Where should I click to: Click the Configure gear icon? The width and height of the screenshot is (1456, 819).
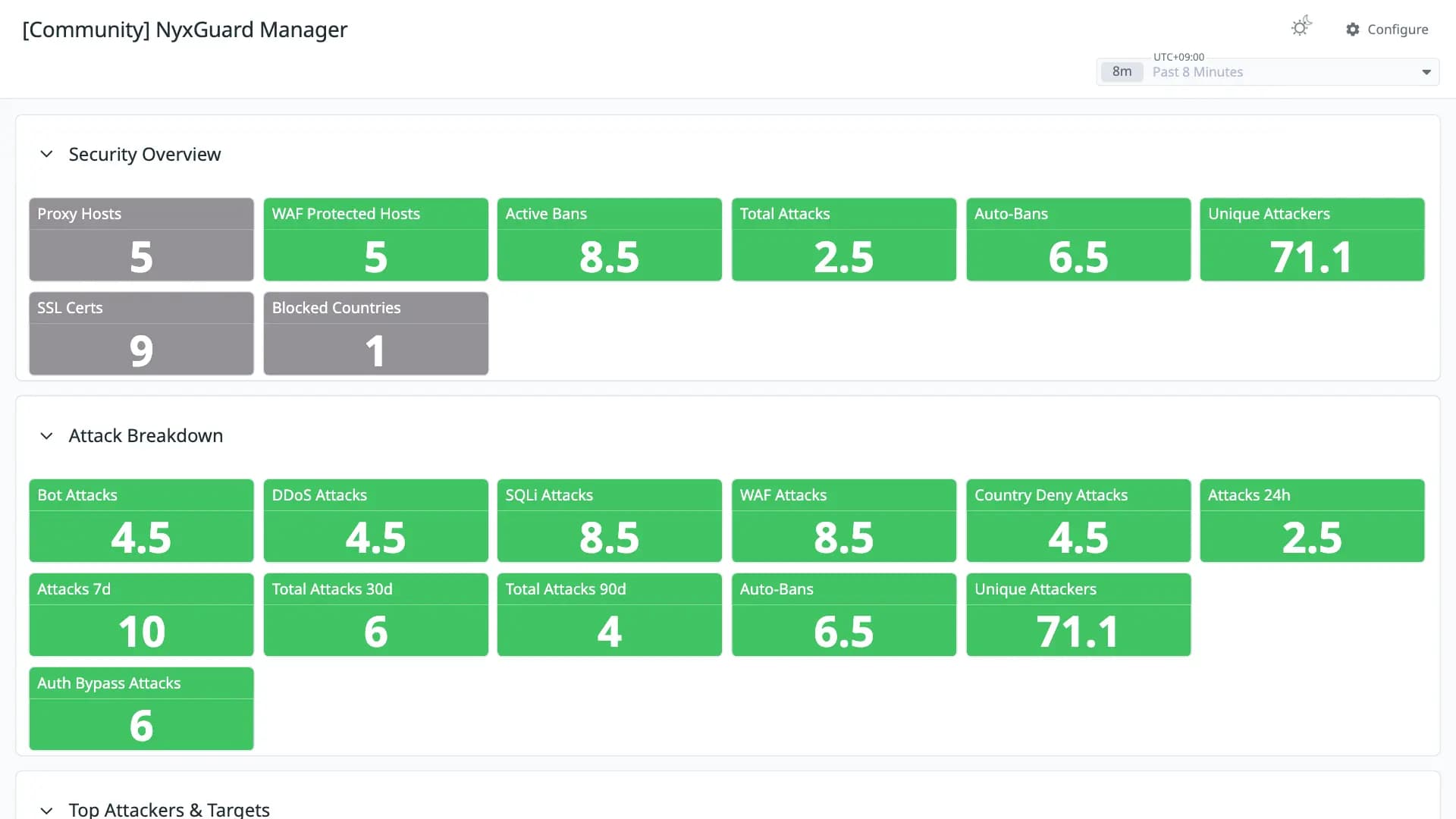1353,30
